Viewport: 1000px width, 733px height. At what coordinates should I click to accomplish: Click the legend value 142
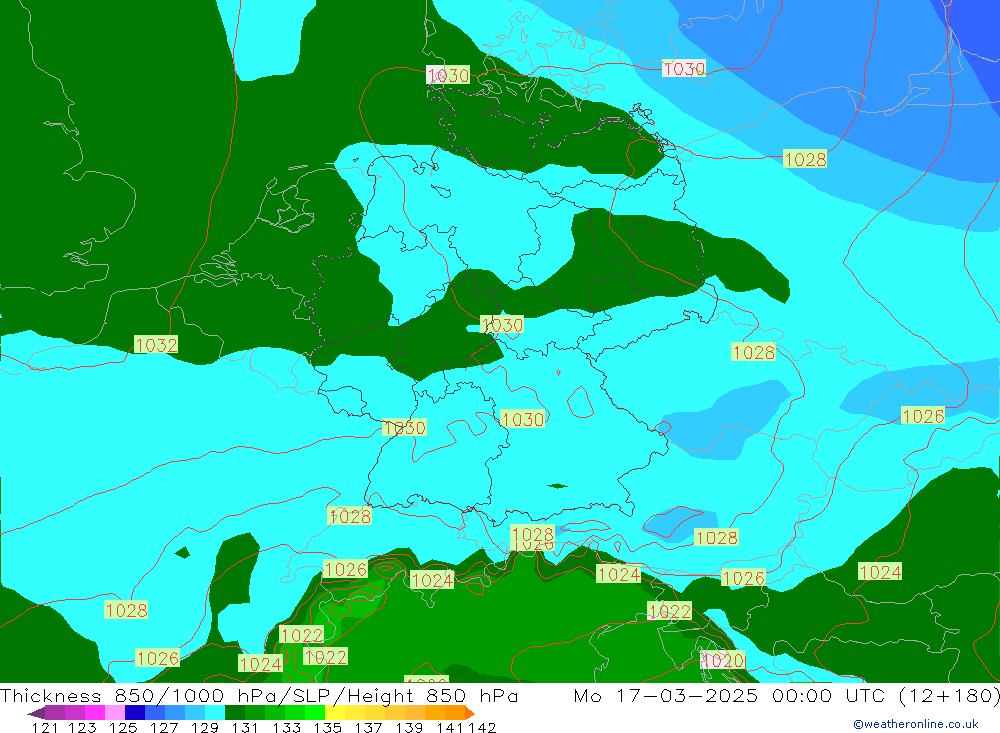(482, 727)
